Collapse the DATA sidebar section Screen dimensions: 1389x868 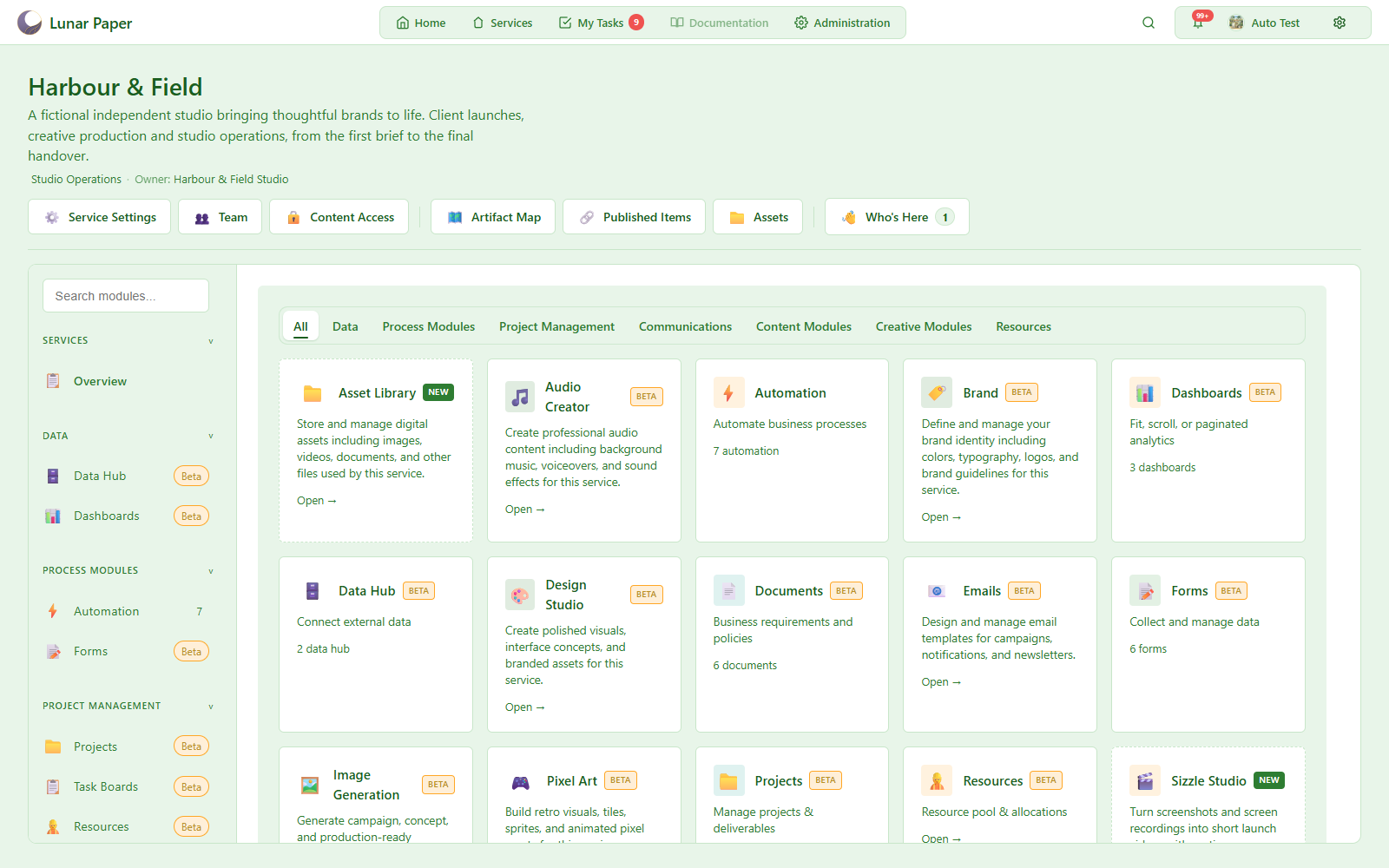click(211, 437)
